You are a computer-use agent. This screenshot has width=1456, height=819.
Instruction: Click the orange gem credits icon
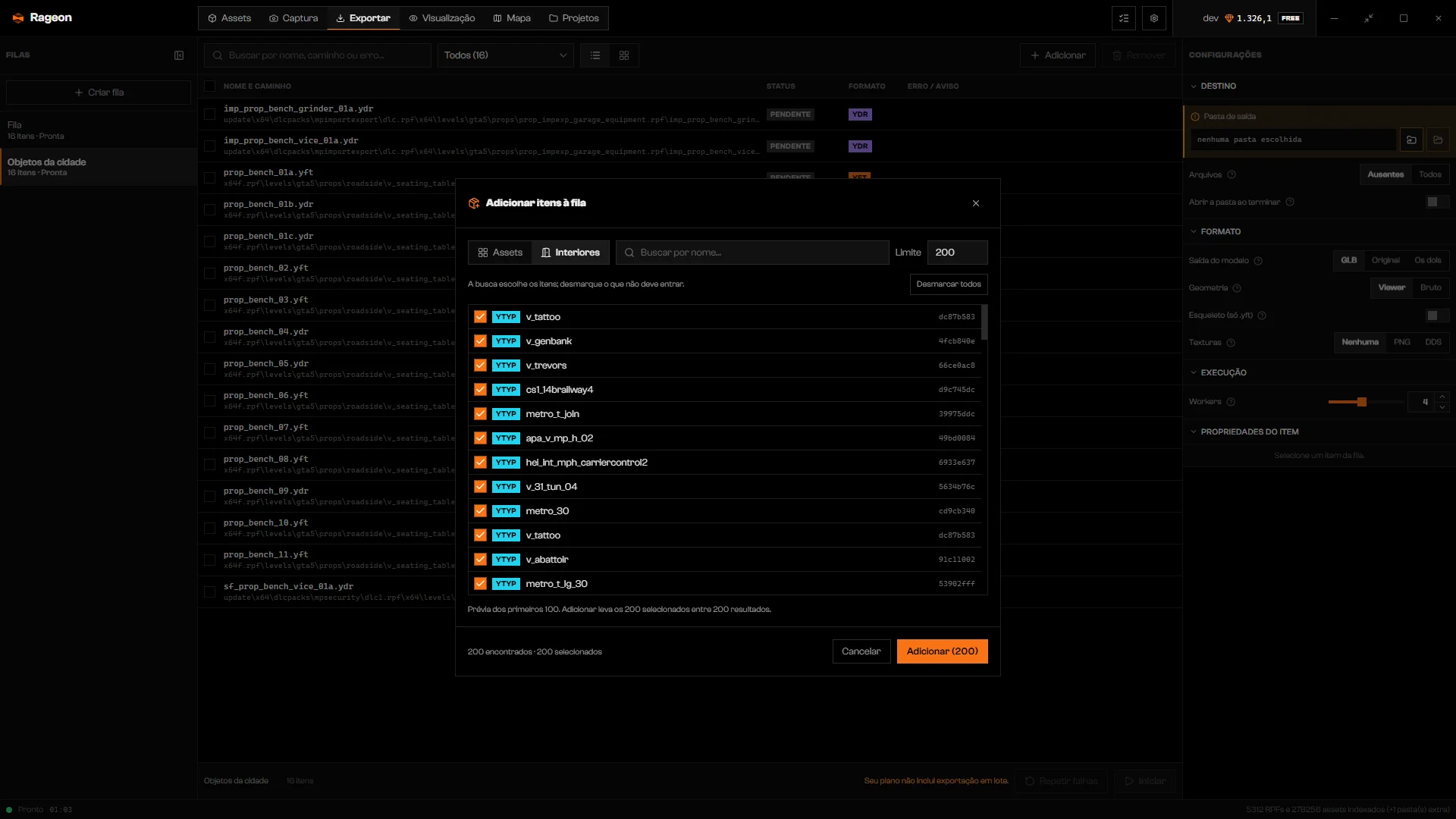click(x=1229, y=18)
